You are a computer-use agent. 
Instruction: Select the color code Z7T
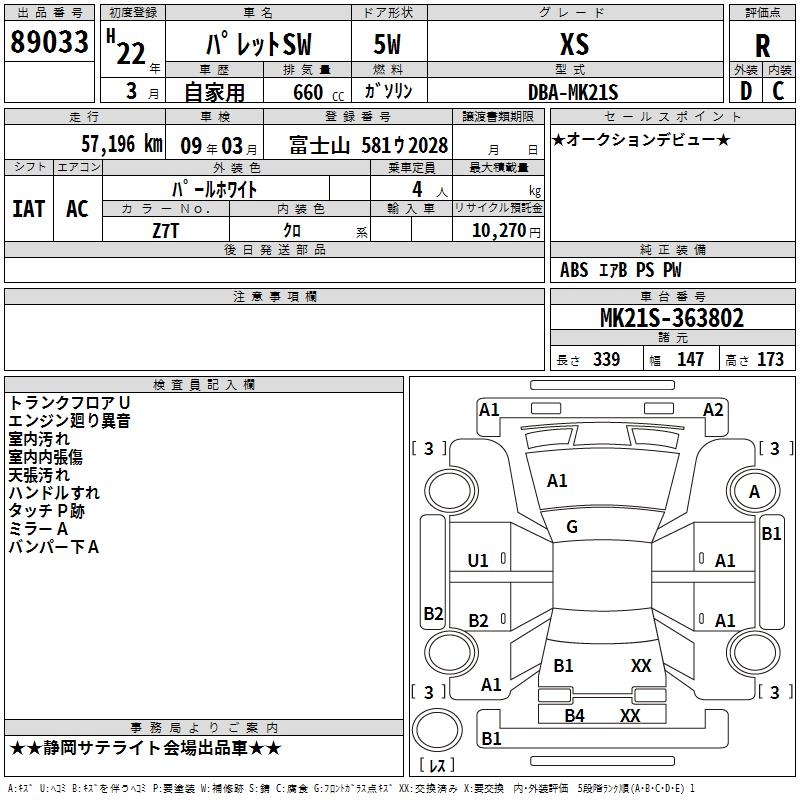click(166, 230)
